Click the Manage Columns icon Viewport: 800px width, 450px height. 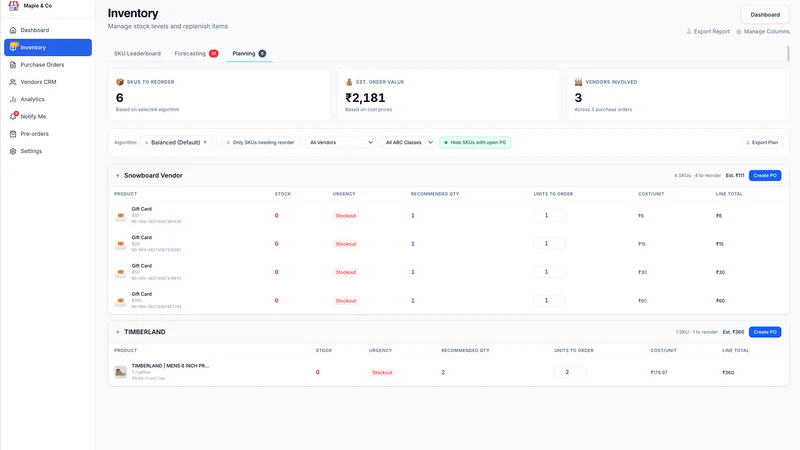(739, 32)
